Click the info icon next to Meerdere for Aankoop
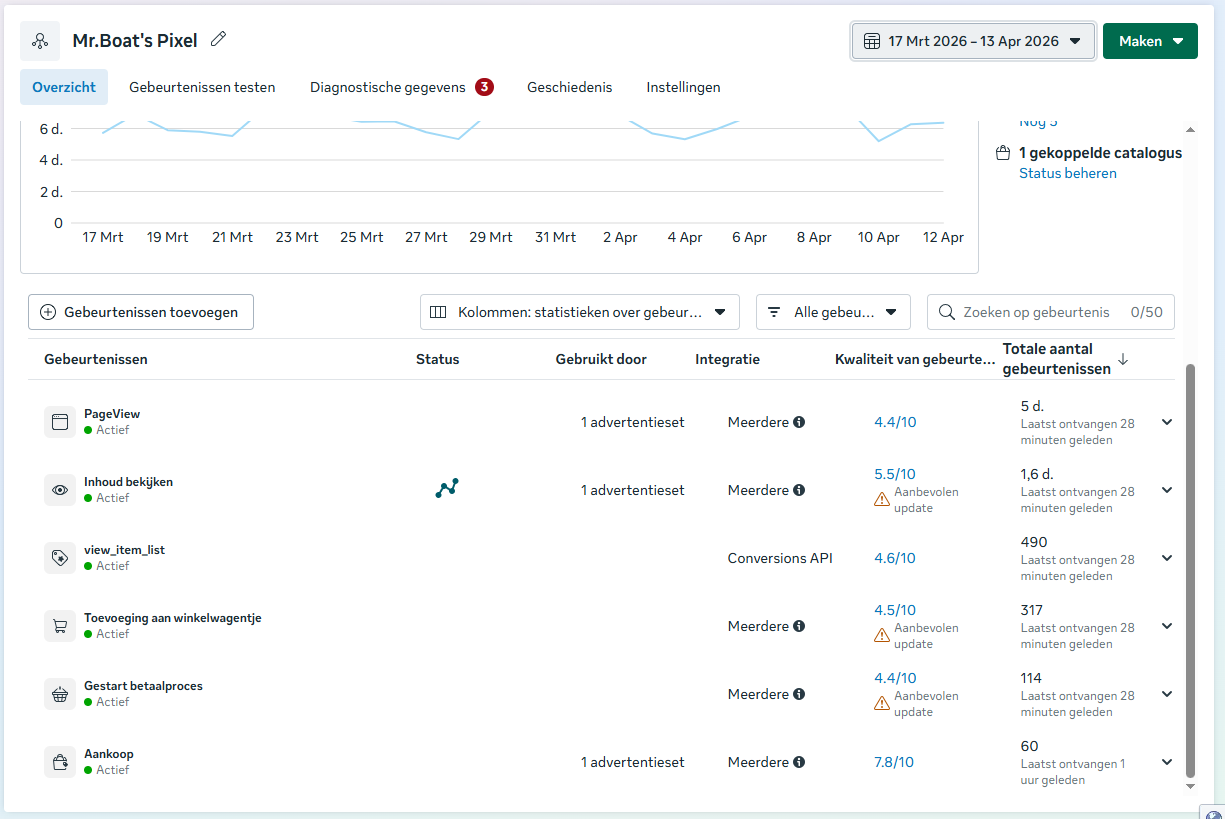1225x819 pixels. 799,762
